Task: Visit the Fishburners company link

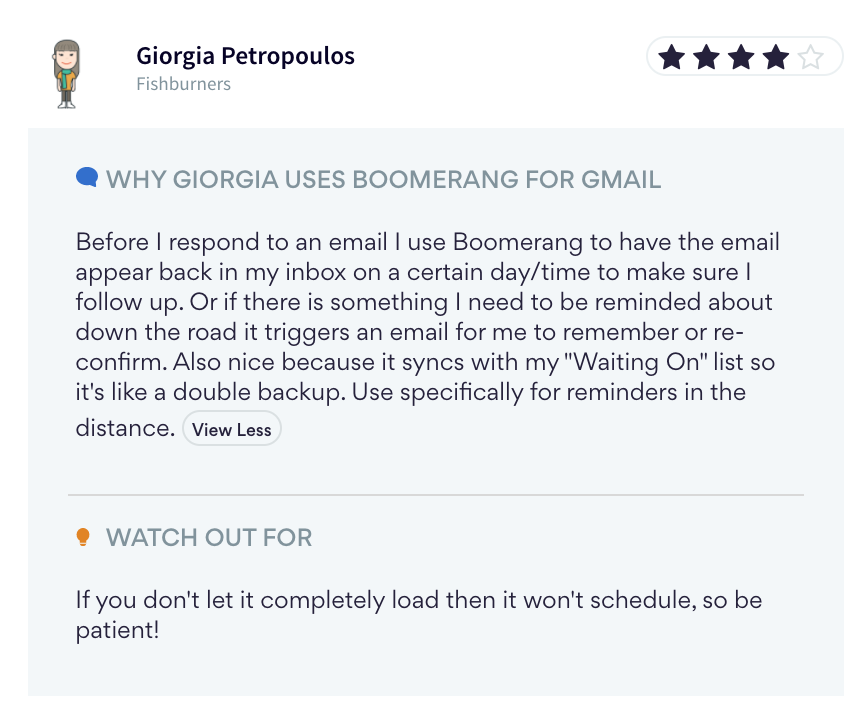Action: (x=184, y=84)
